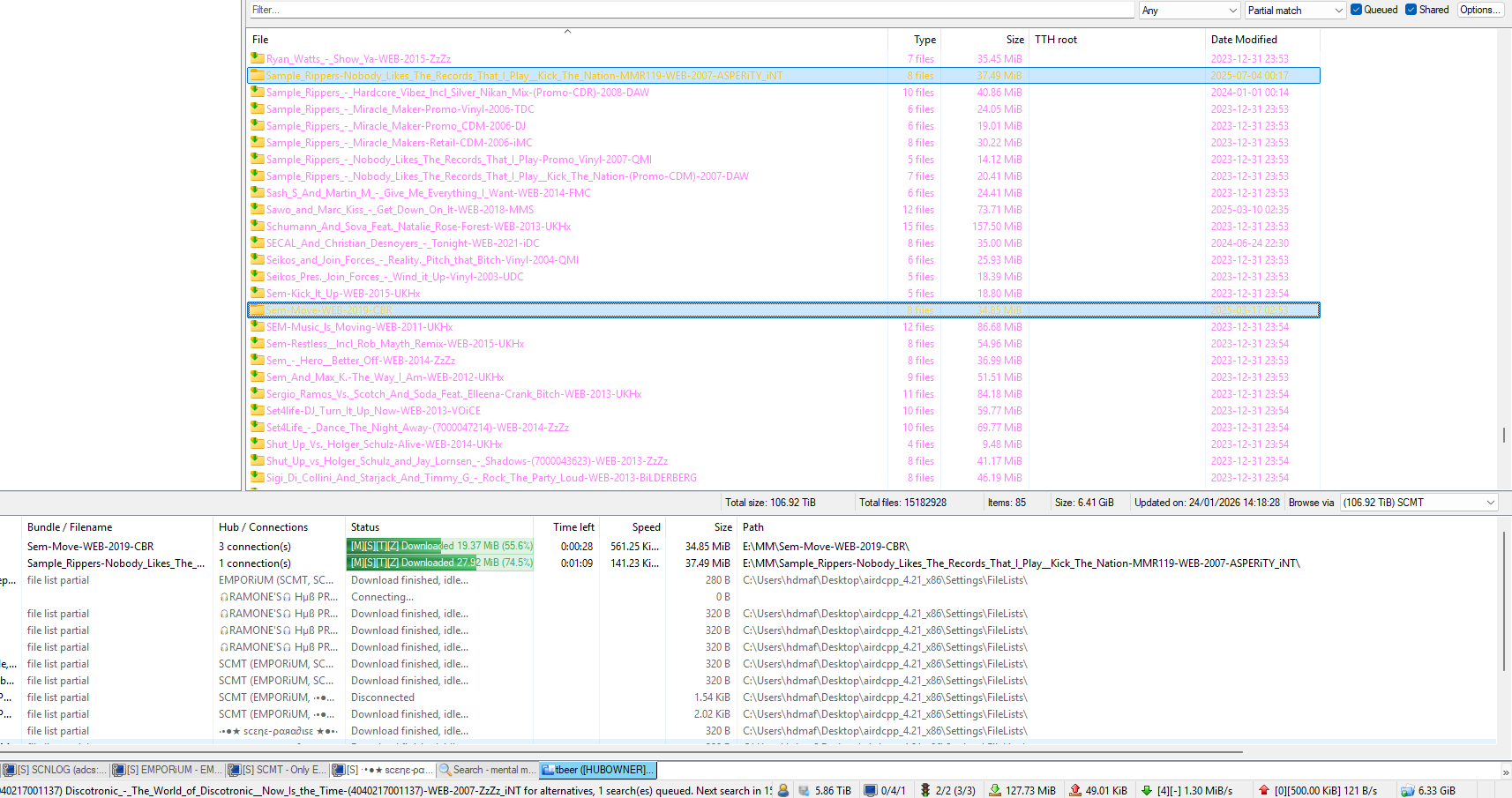Click folder icon for Set4life-DJ_Turn_It_Up_Now
The image size is (1512, 798).
[257, 410]
